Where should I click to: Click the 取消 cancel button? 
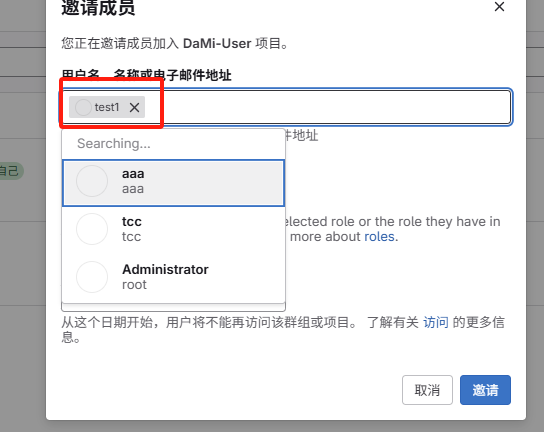coord(427,390)
